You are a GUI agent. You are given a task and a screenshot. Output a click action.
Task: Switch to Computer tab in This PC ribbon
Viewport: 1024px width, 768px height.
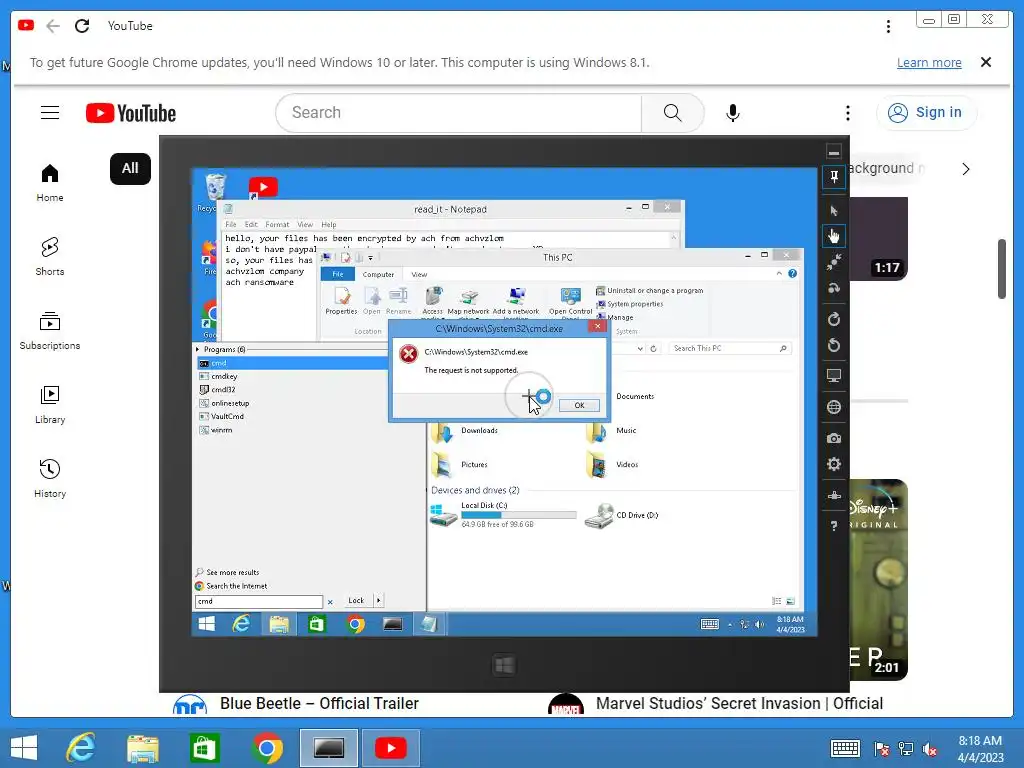pos(378,274)
